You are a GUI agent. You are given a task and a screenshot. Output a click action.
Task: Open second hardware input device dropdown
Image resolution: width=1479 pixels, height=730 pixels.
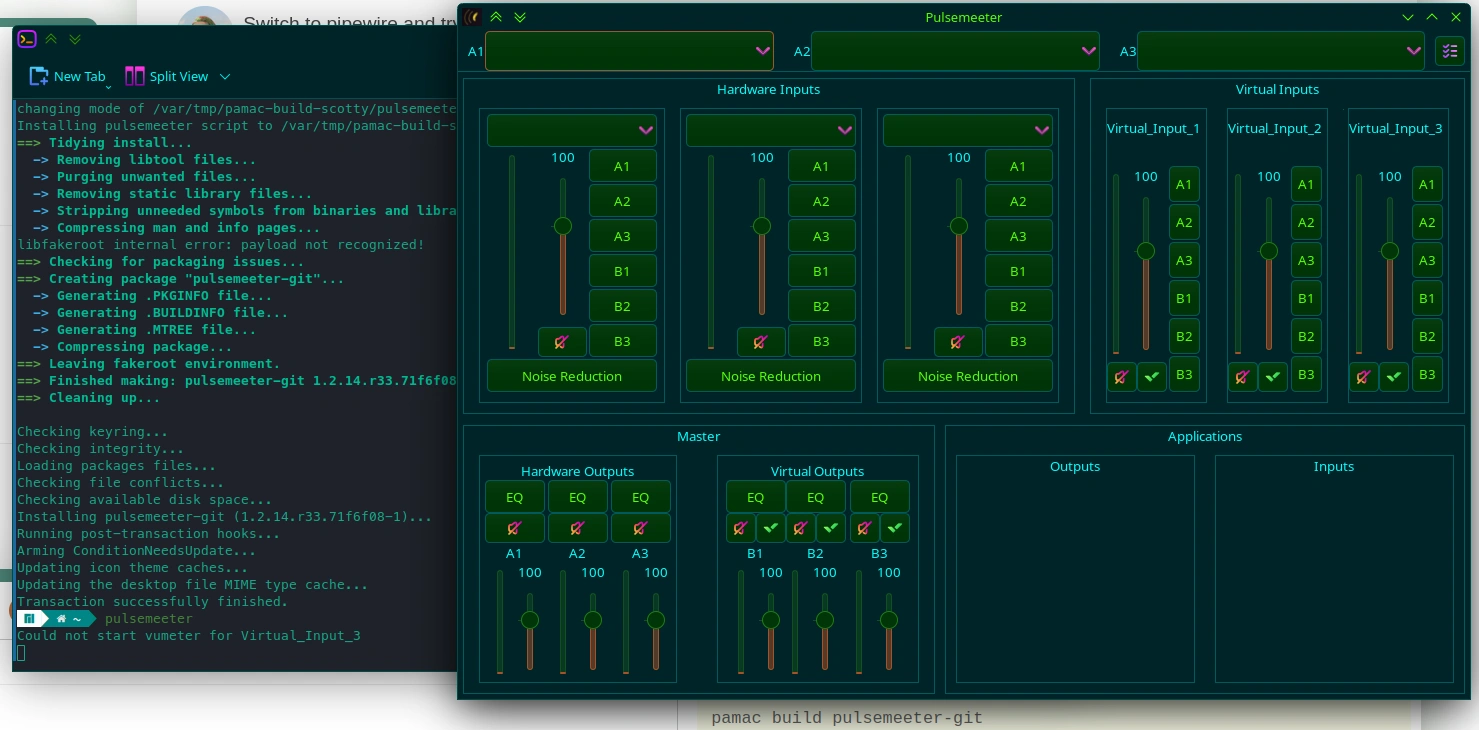tap(771, 130)
